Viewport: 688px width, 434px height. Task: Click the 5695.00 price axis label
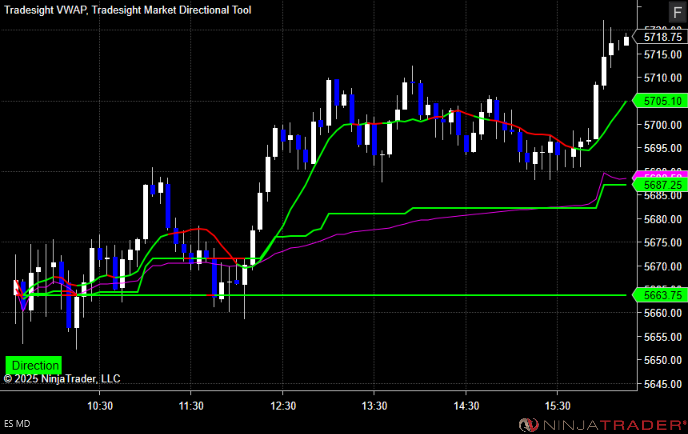click(x=663, y=148)
